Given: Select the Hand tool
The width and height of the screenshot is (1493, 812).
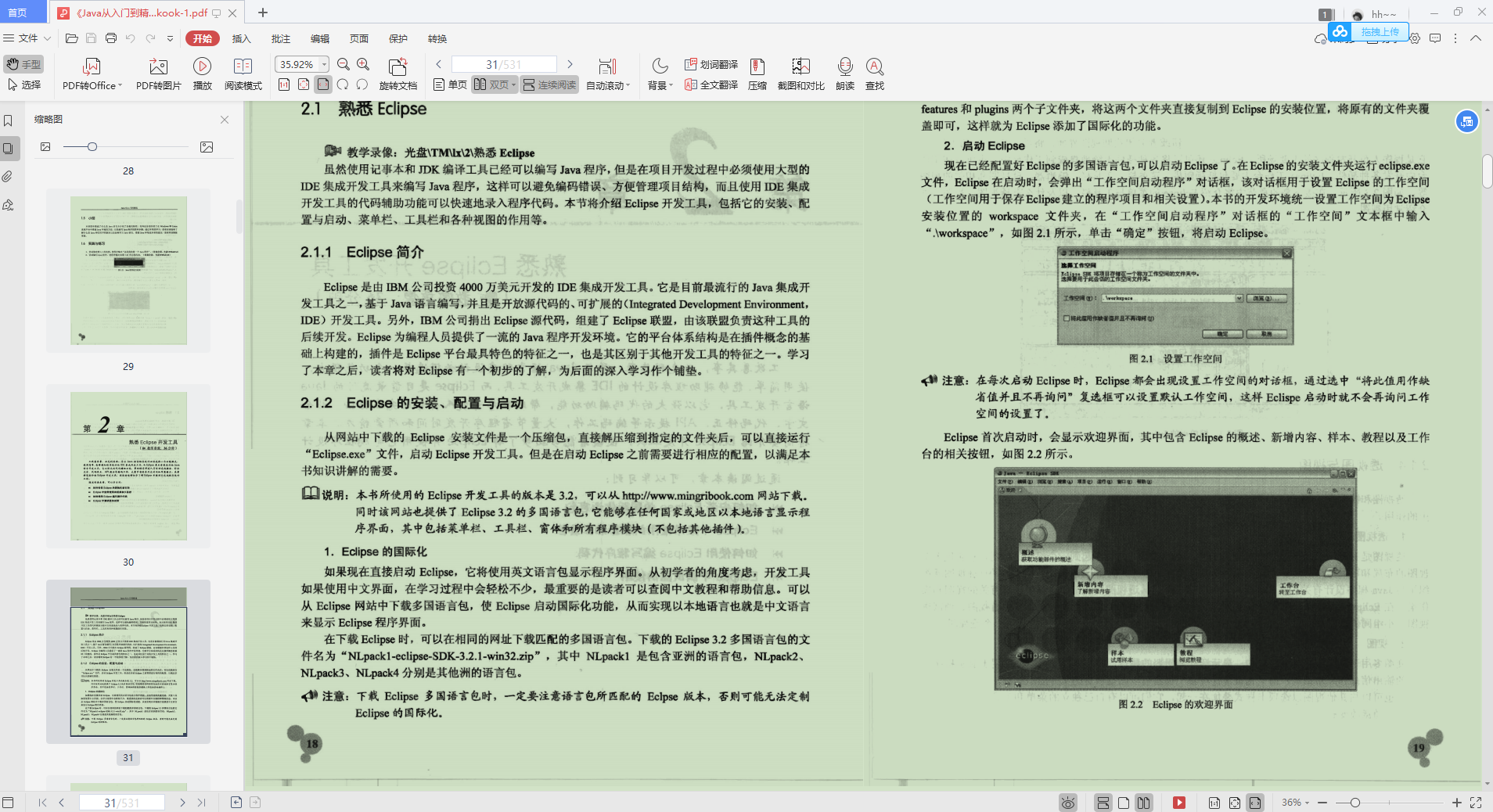Looking at the screenshot, I should 23,64.
